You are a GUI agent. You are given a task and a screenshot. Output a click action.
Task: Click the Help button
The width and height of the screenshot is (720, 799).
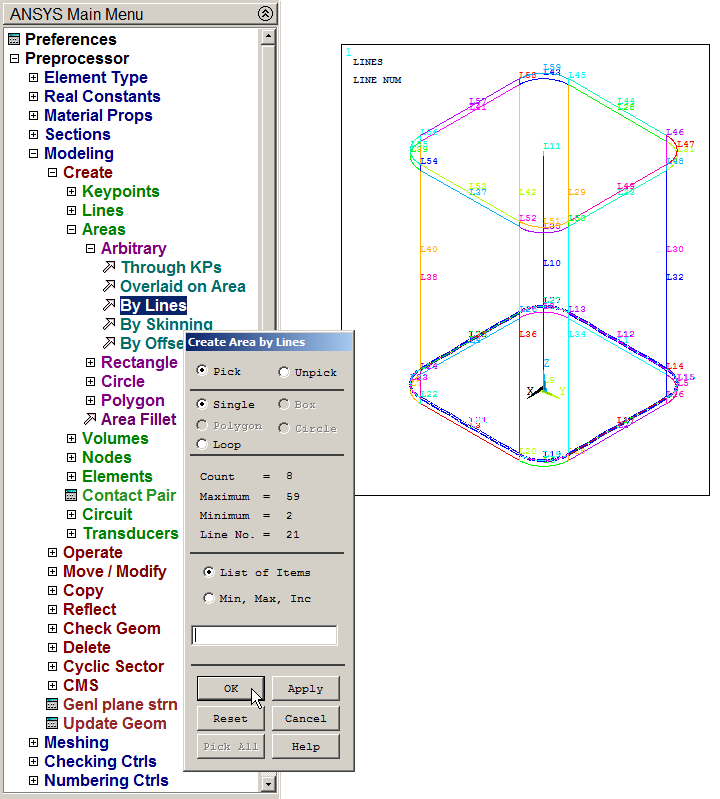click(305, 747)
